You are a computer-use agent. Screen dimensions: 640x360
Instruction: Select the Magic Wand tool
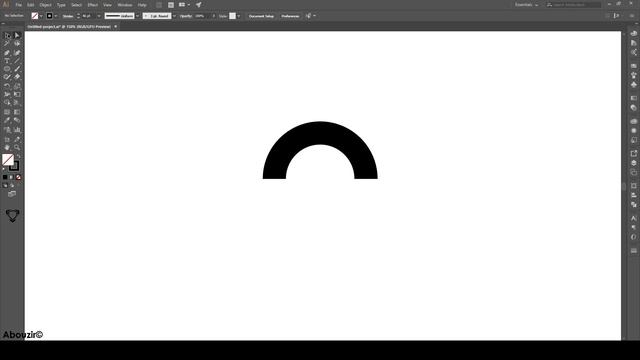point(7,43)
